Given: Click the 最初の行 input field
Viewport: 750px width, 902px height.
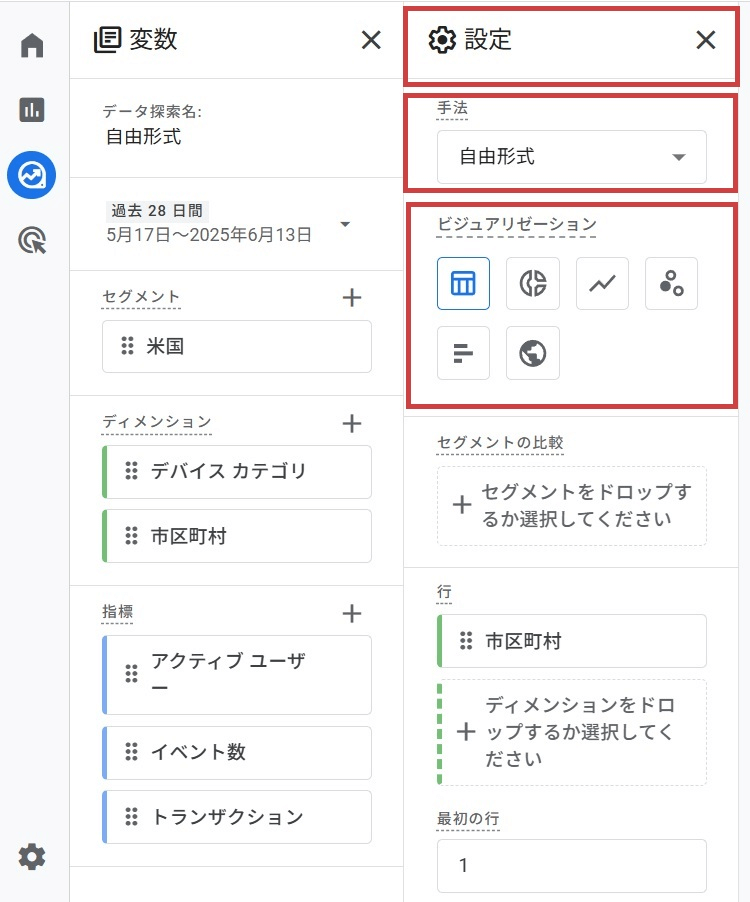Looking at the screenshot, I should pos(572,866).
